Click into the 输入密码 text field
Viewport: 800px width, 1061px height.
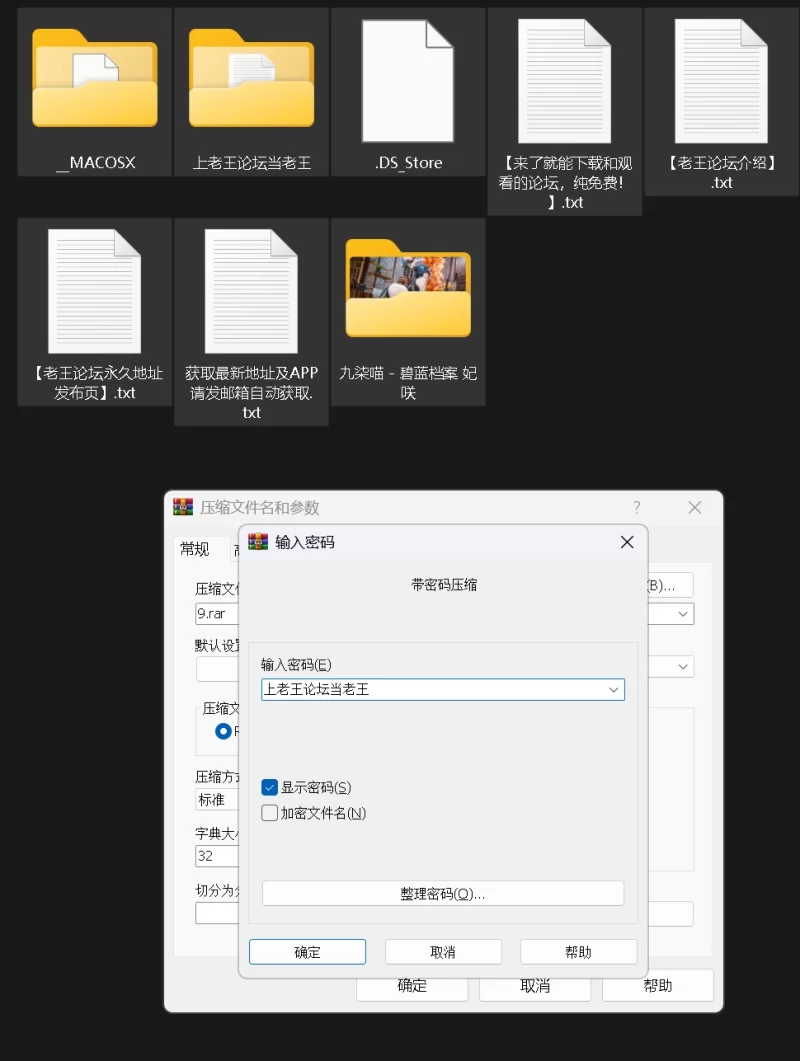(430, 690)
